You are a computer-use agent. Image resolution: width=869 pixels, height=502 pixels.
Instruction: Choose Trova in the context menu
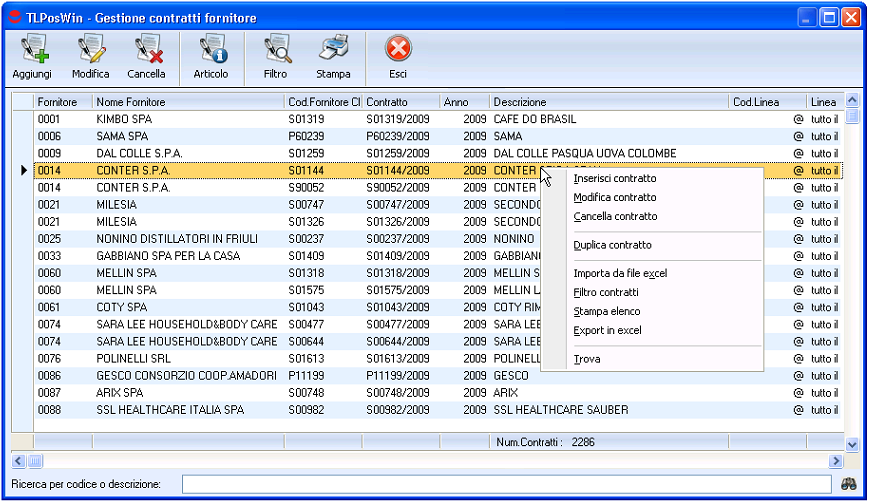tap(587, 359)
